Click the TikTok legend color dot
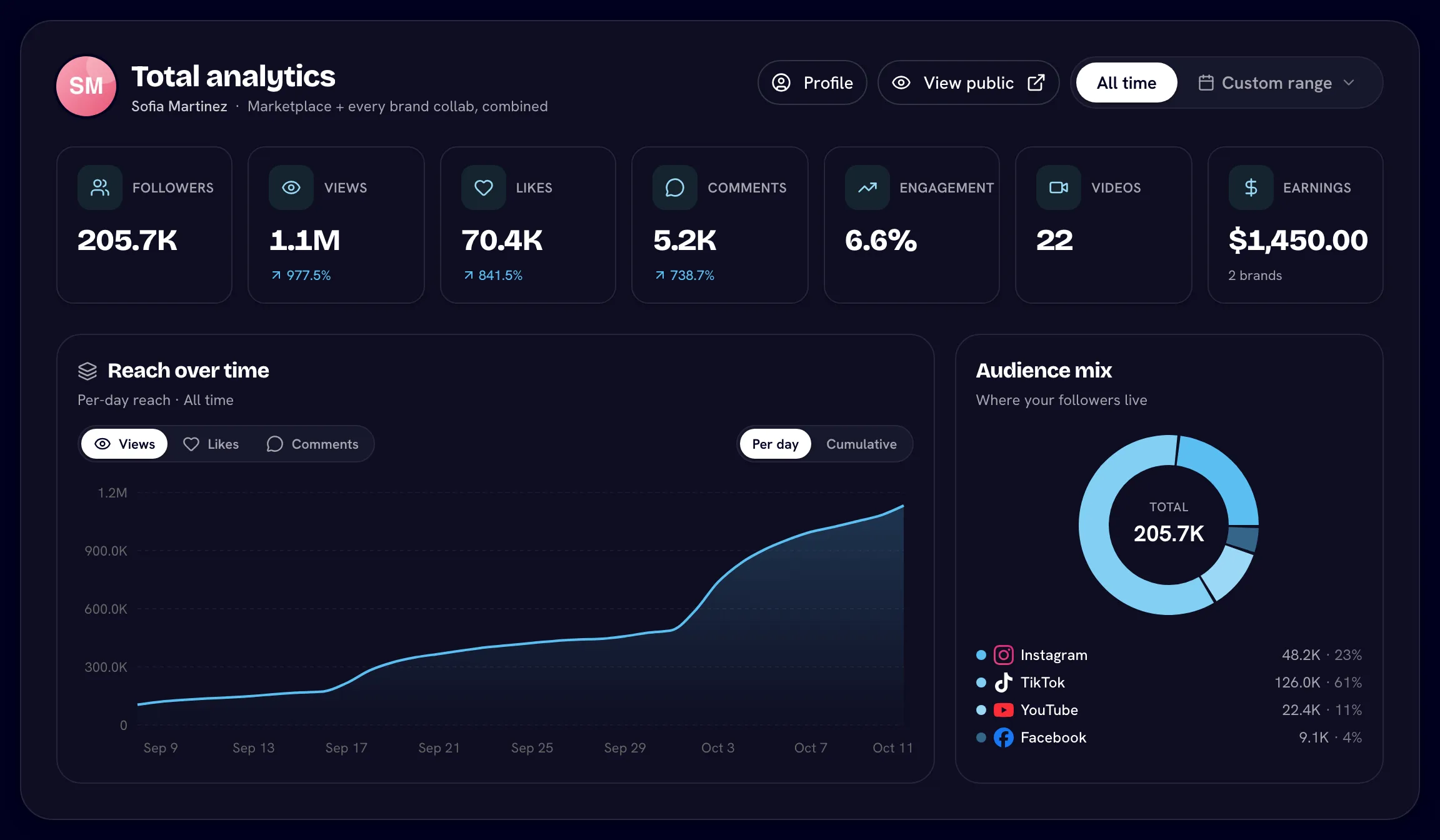1440x840 pixels. tap(981, 682)
